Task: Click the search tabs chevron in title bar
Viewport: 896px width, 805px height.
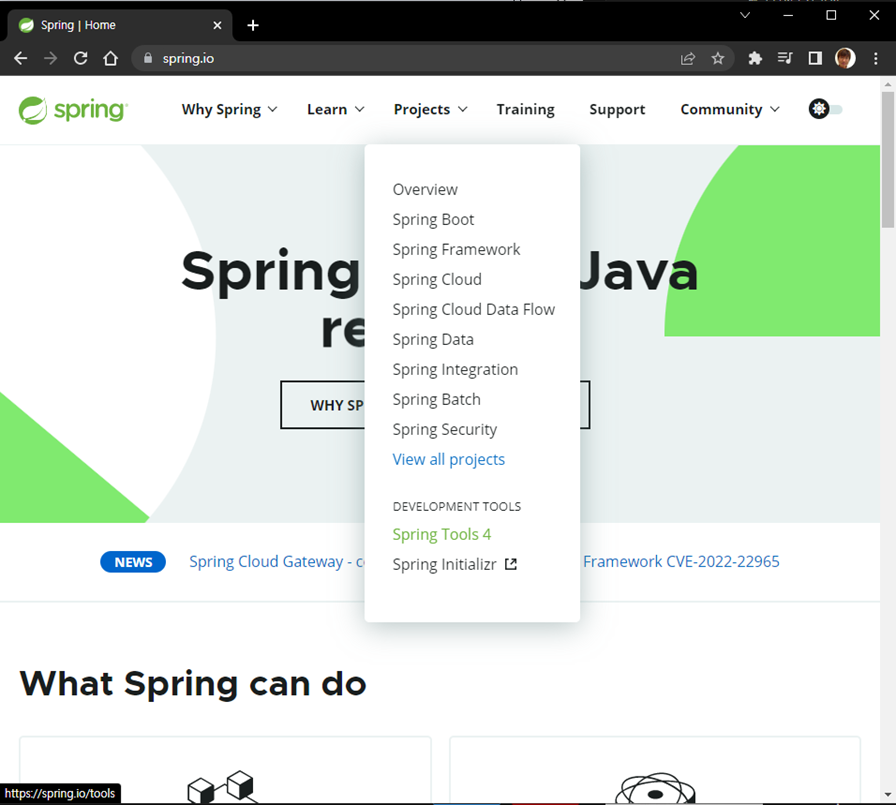Action: 745,15
